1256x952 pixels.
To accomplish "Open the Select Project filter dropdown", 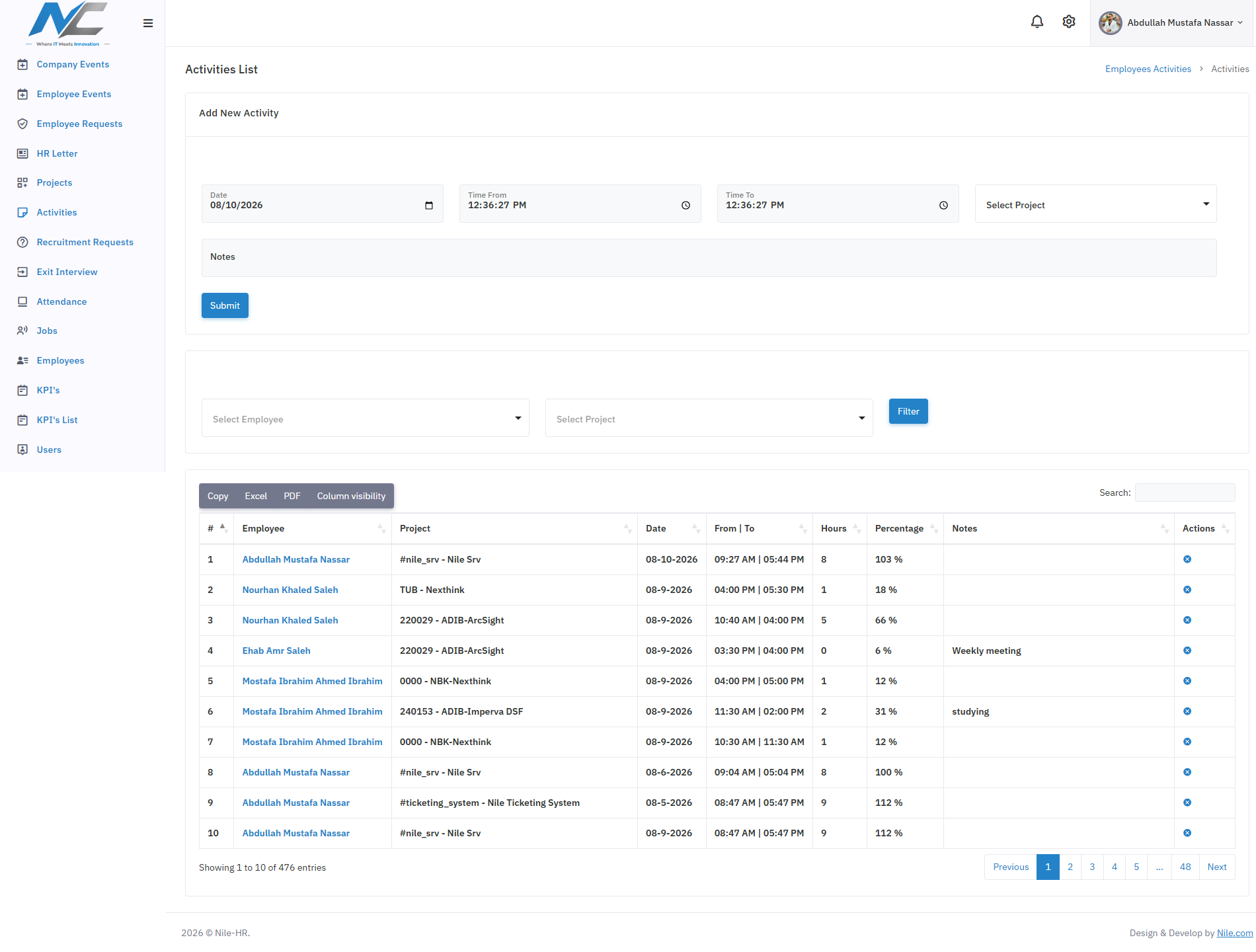I will 709,418.
